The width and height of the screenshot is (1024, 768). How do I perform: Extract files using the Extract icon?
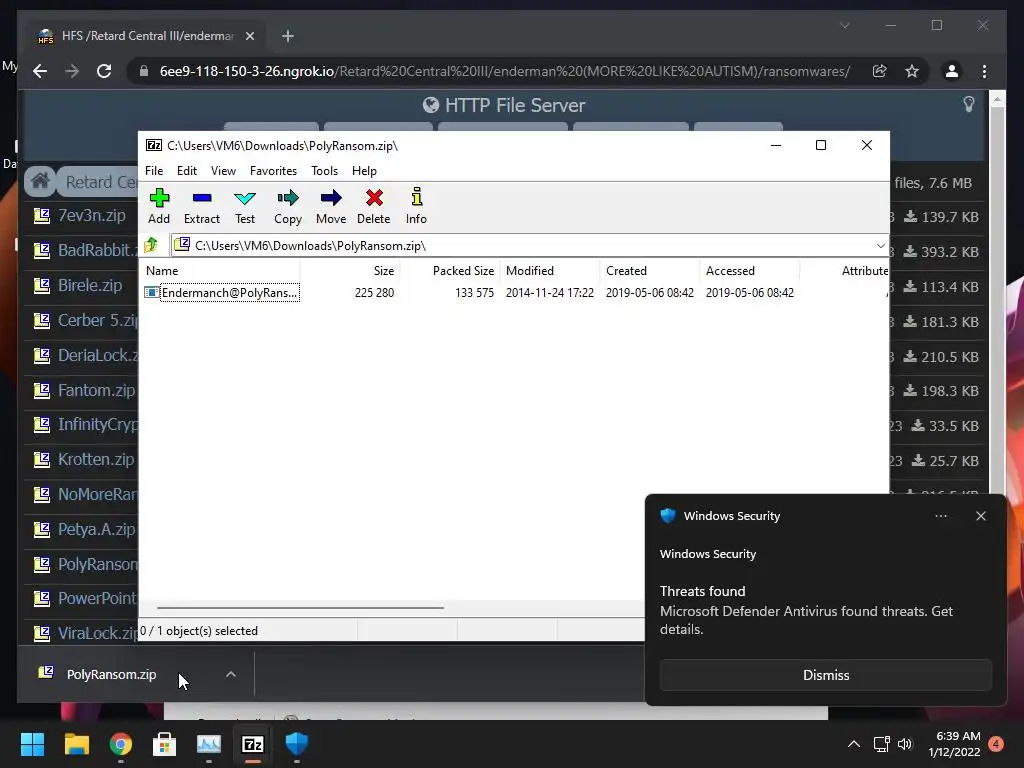202,206
